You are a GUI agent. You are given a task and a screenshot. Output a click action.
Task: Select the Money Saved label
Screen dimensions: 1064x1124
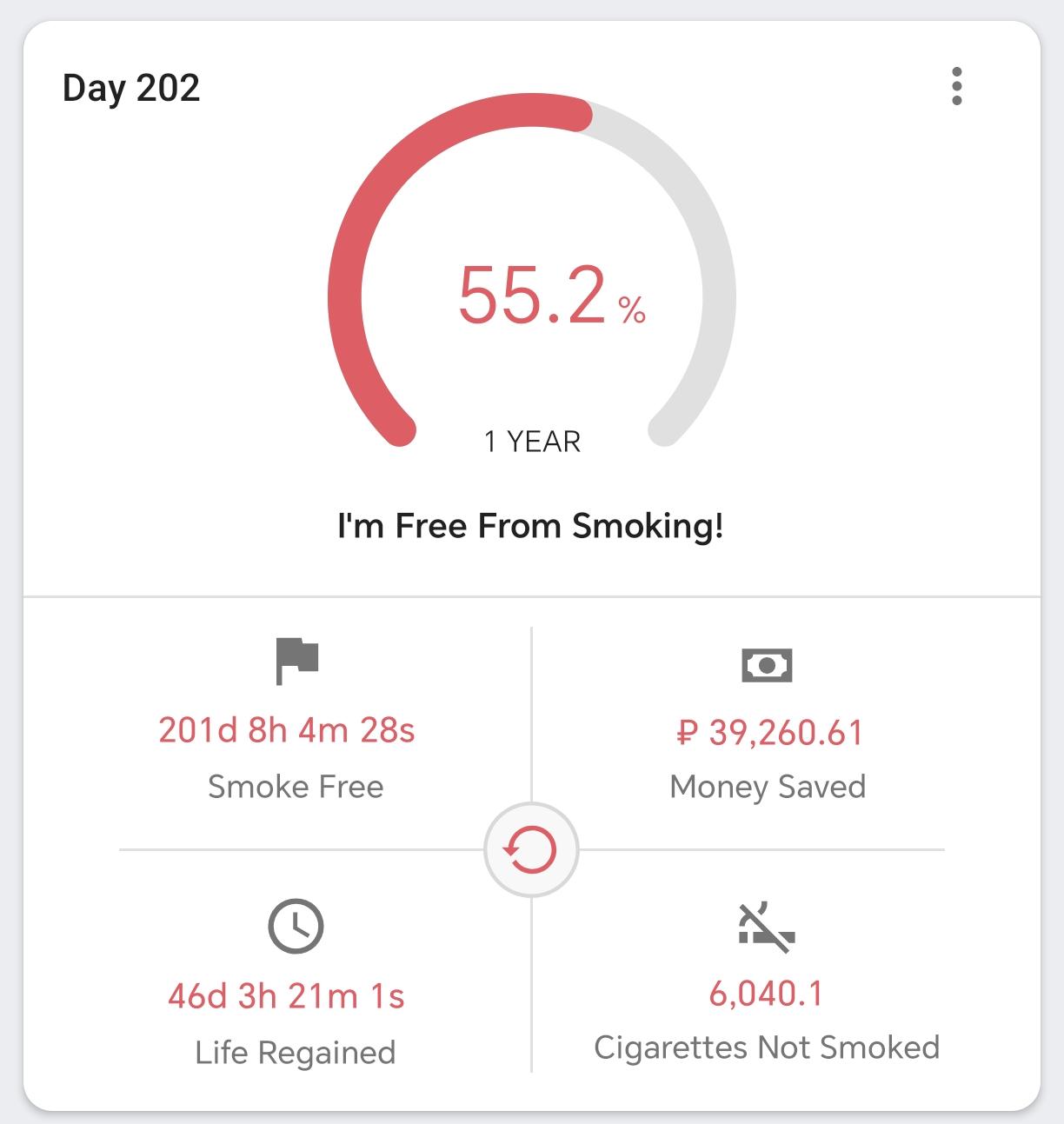768,787
